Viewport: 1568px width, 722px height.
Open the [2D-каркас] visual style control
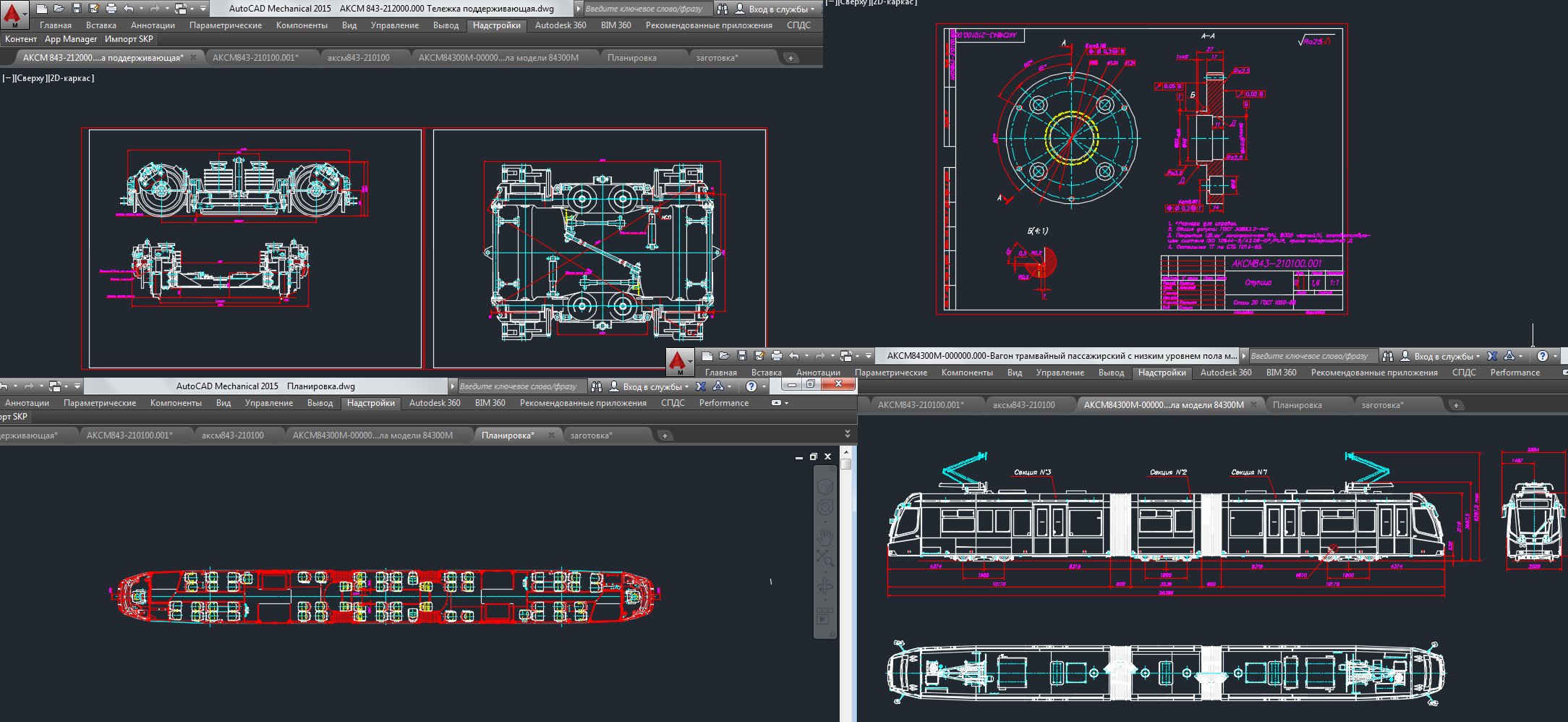pos(70,78)
